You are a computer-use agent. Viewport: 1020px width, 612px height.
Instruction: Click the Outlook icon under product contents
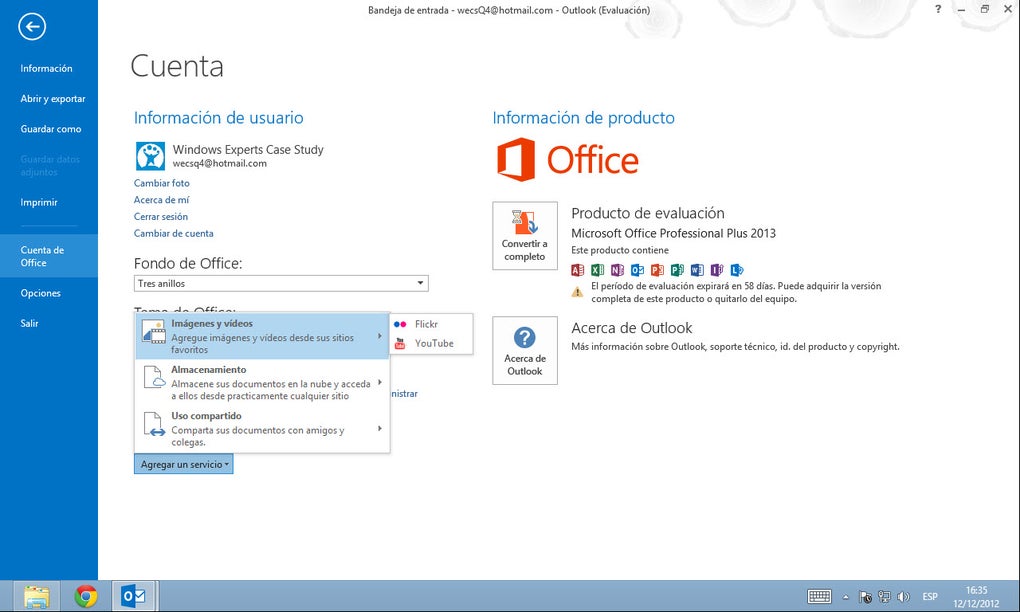(x=638, y=270)
